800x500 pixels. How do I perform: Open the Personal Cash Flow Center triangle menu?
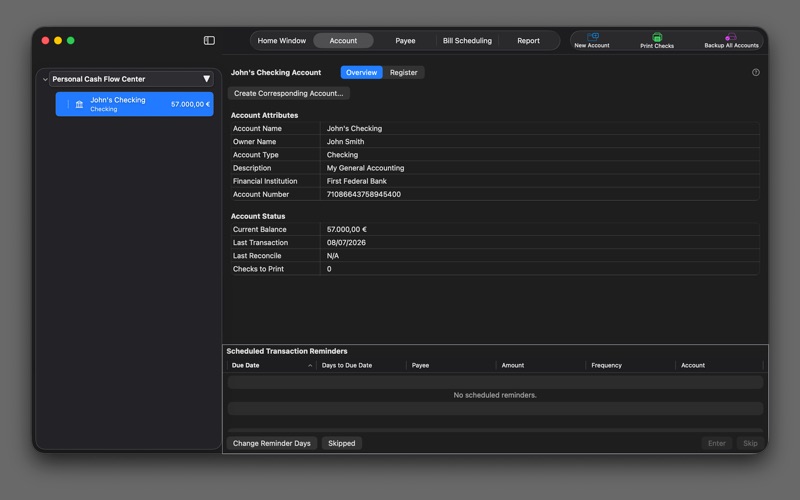206,79
